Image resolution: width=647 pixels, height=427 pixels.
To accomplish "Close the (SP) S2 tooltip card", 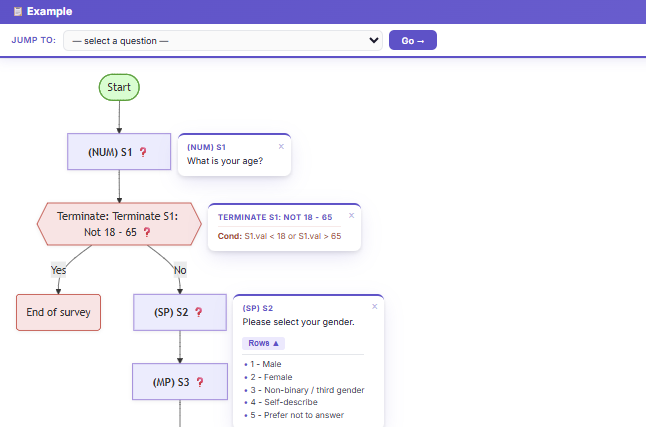I will (374, 307).
